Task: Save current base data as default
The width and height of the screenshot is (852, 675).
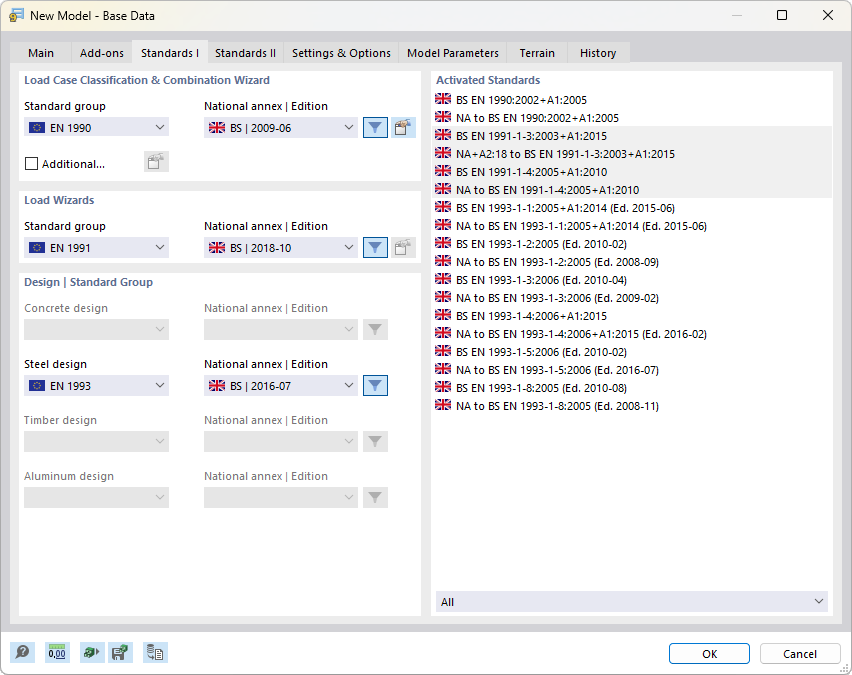Action: [x=120, y=652]
